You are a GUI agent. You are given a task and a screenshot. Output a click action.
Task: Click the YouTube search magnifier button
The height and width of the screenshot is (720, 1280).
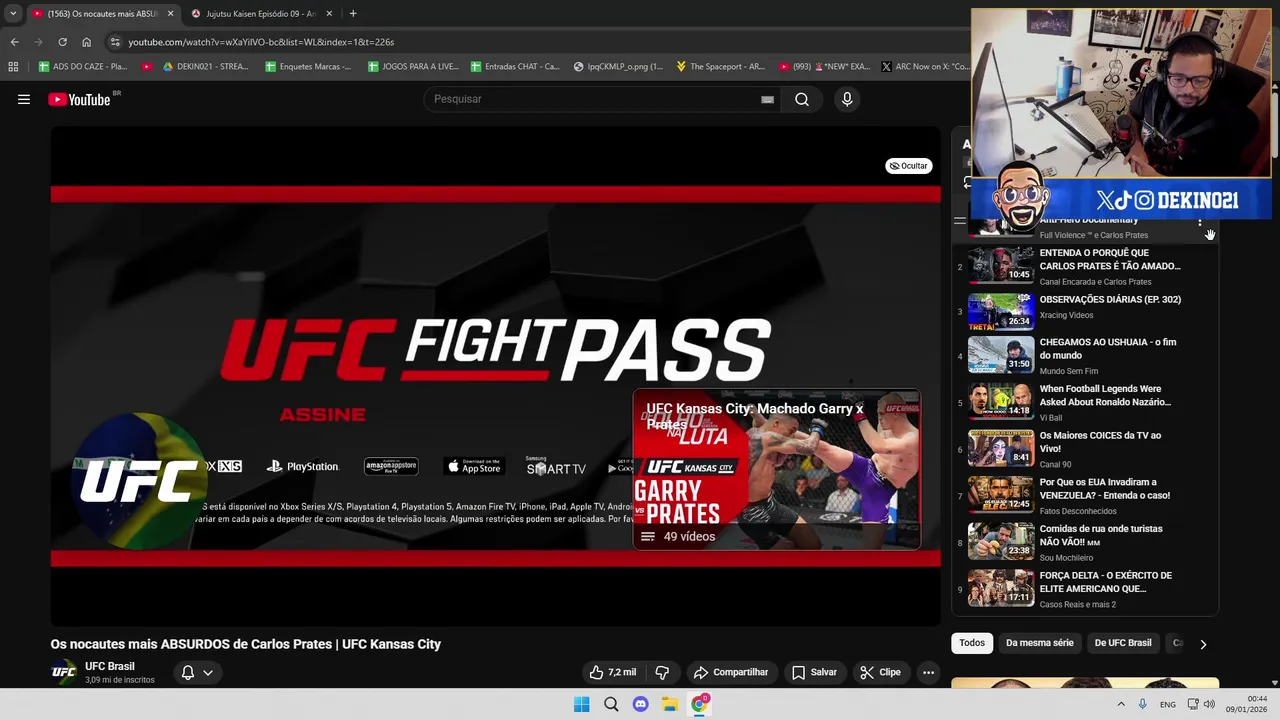click(802, 99)
